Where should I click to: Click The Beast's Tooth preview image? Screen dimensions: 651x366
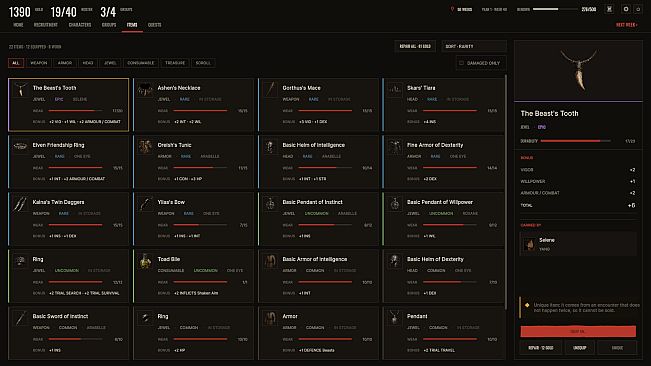578,71
